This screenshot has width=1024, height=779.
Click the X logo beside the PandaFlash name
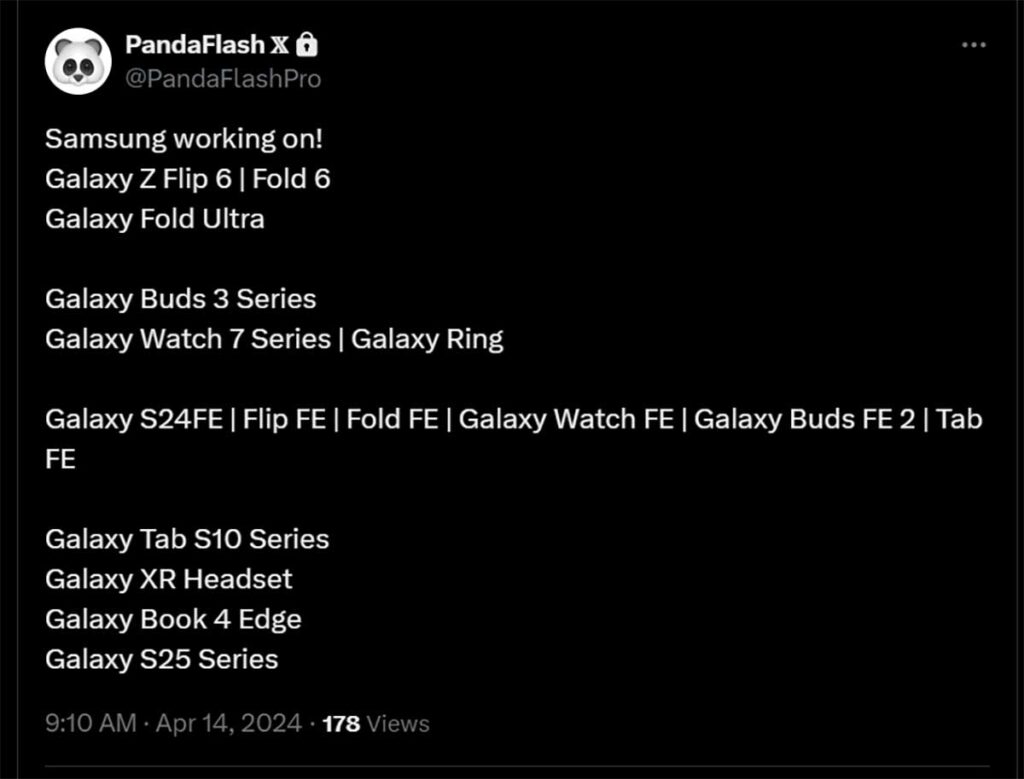[x=281, y=45]
